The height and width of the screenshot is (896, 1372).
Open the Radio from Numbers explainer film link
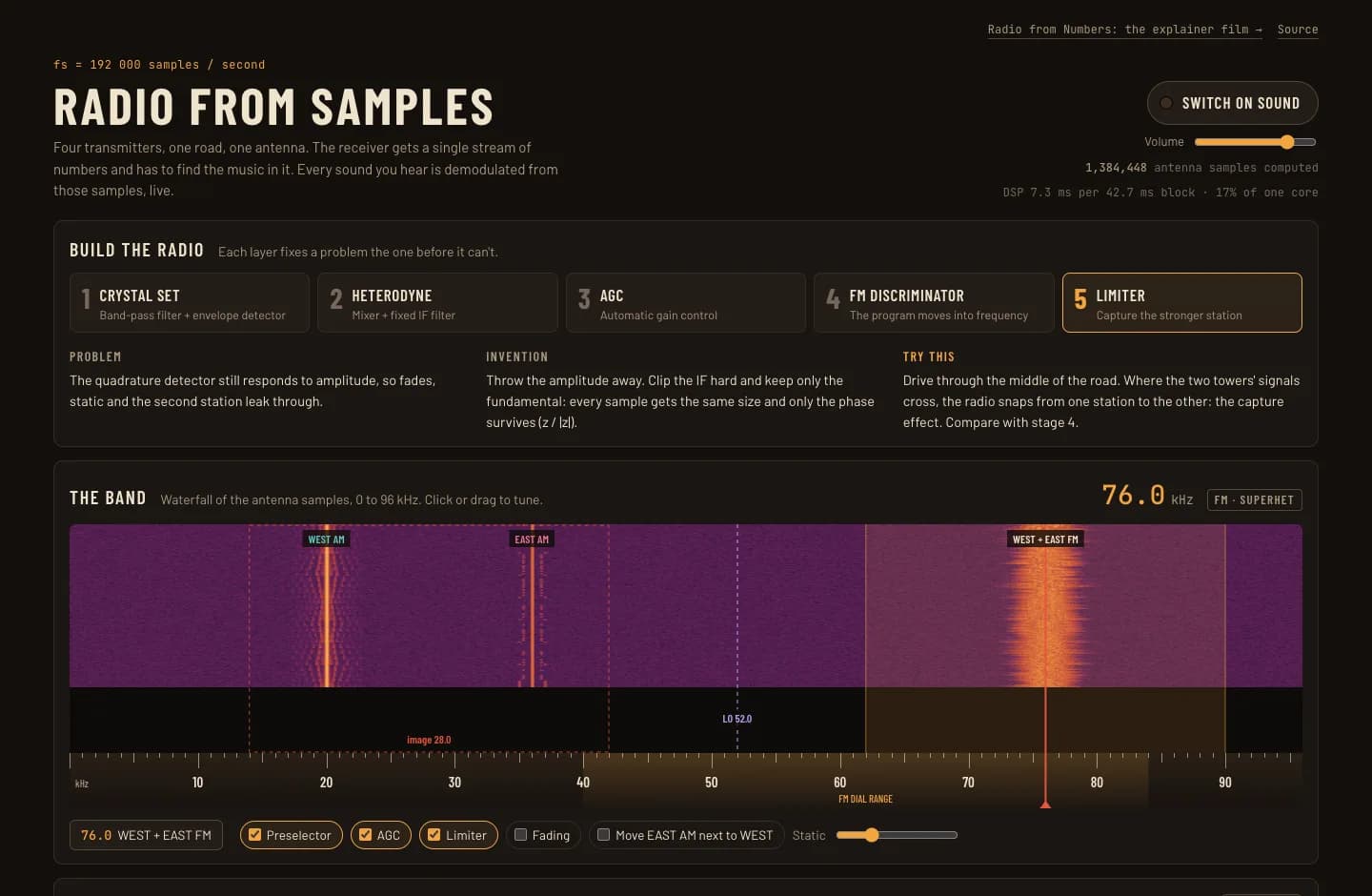tap(1124, 30)
